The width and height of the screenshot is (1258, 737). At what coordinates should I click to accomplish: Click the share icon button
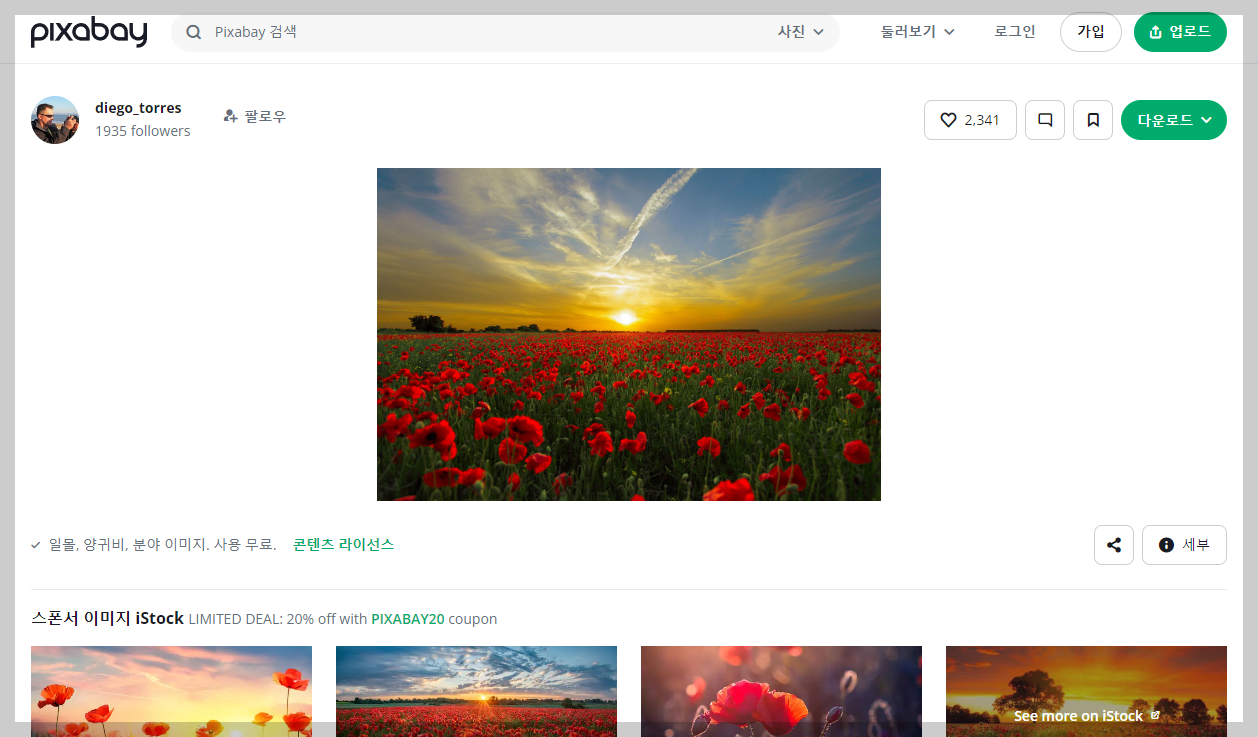pos(1114,545)
